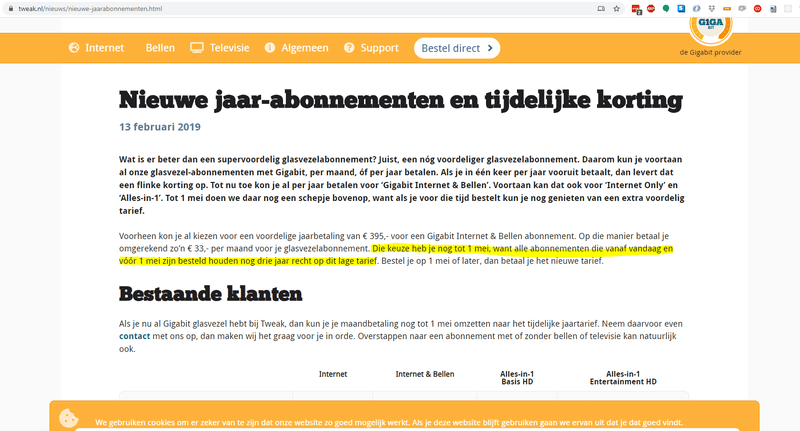Open the document-image extension icon
This screenshot has height=431, width=800.
[773, 9]
